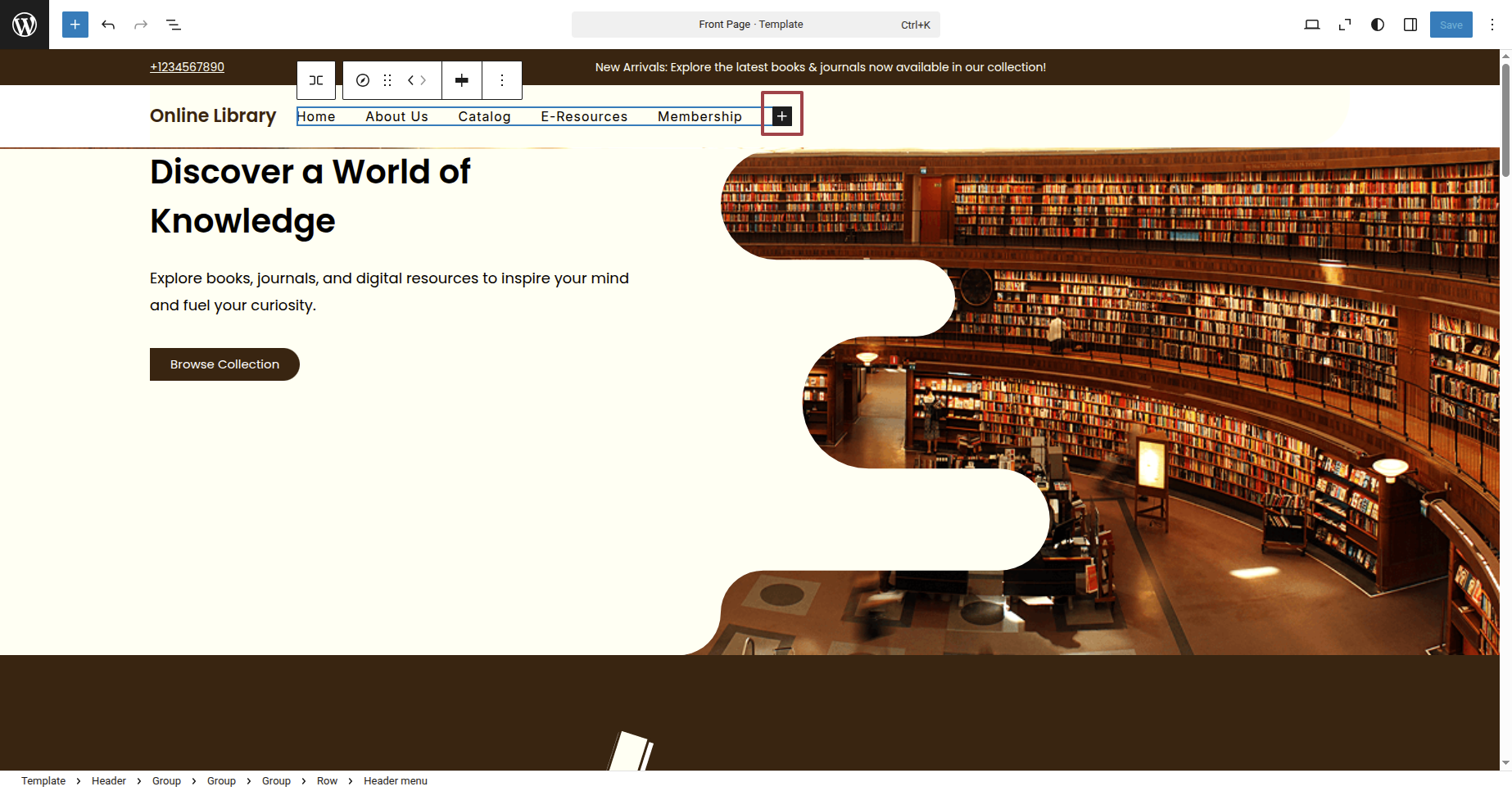Screen dimensions: 1512x791
Task: Open the editor Options three-dot menu
Action: point(1492,25)
